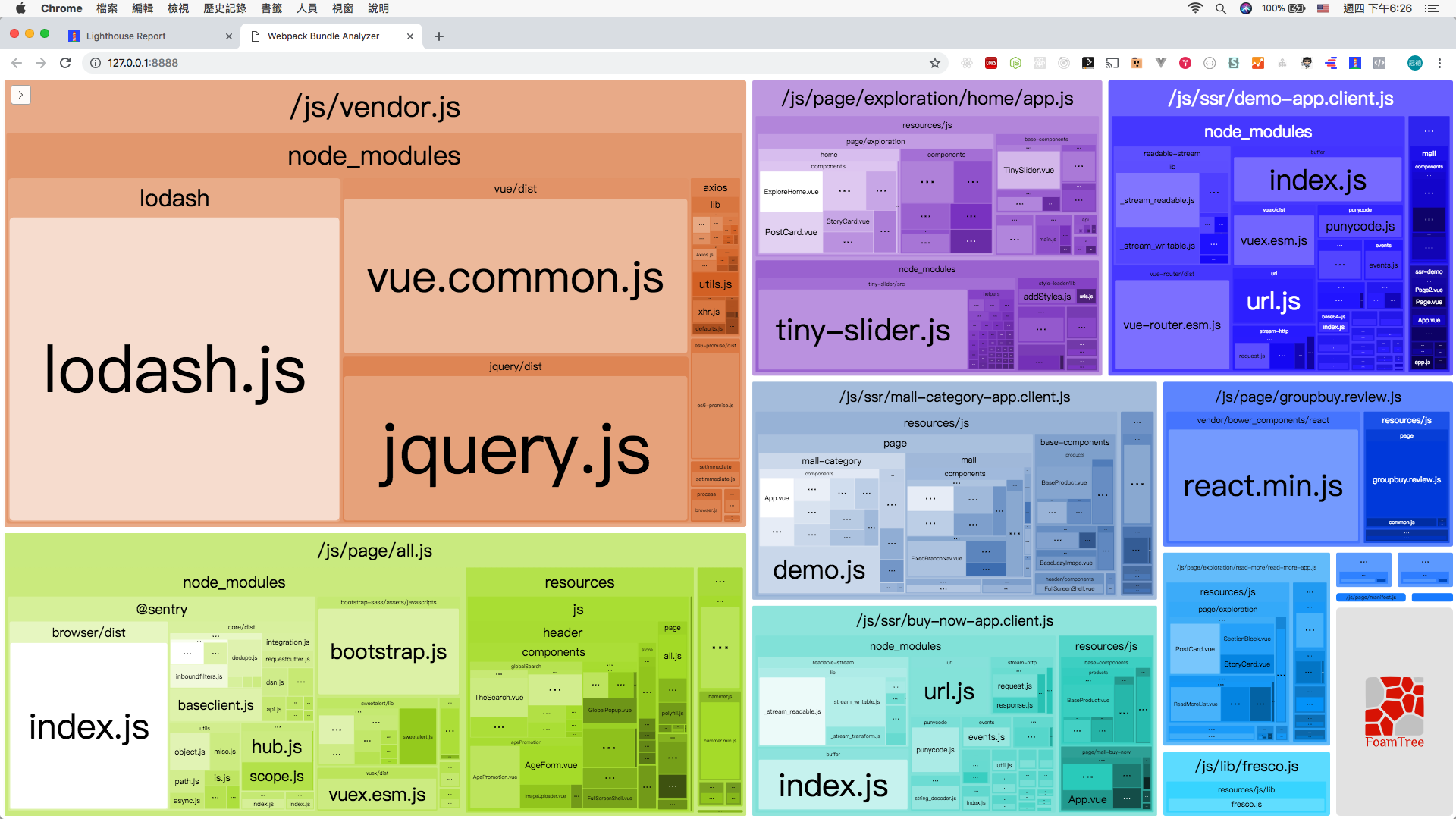Click the Cast screen extension icon
1456x819 pixels.
tap(1112, 63)
